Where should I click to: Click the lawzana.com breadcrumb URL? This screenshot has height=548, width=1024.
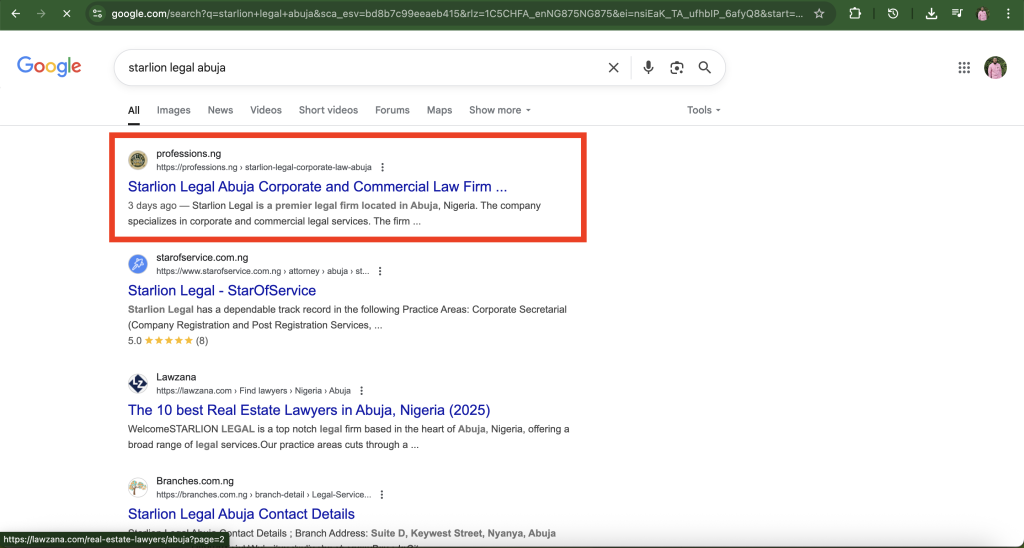coord(253,391)
